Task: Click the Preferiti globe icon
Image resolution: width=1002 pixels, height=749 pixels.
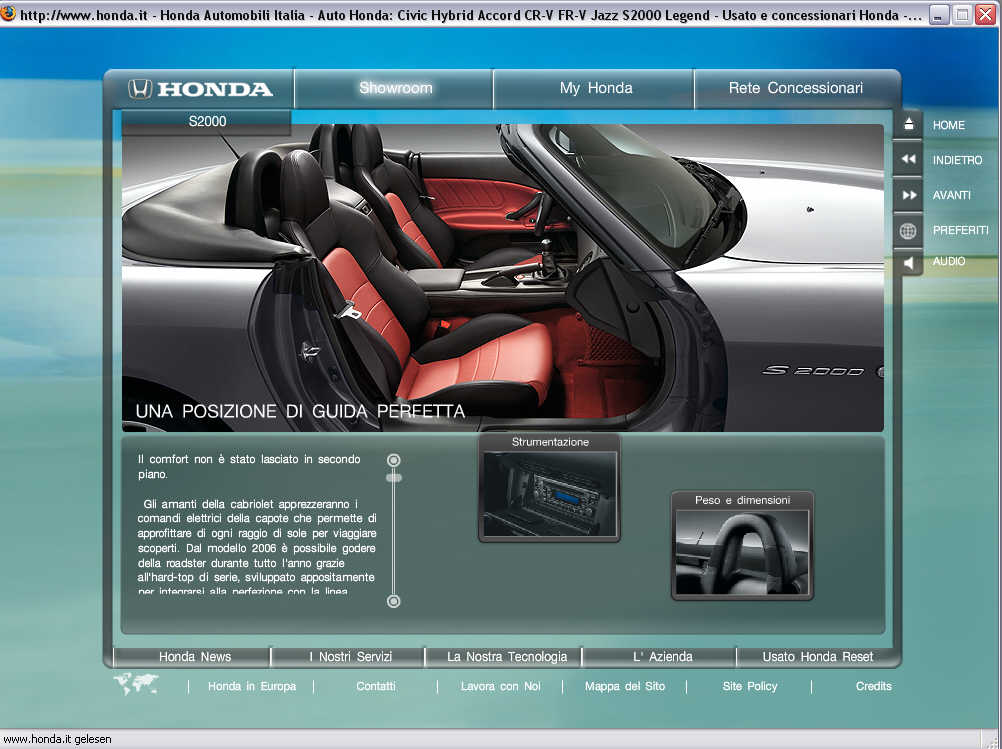Action: click(x=908, y=231)
